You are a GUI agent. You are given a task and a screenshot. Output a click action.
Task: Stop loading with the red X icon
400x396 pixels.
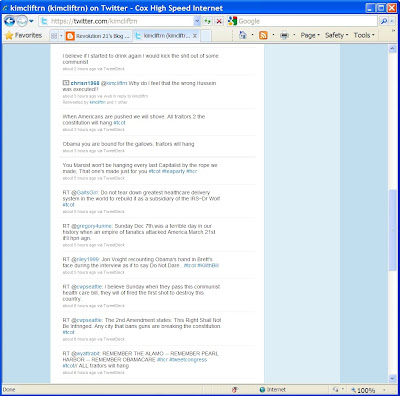[x=219, y=21]
